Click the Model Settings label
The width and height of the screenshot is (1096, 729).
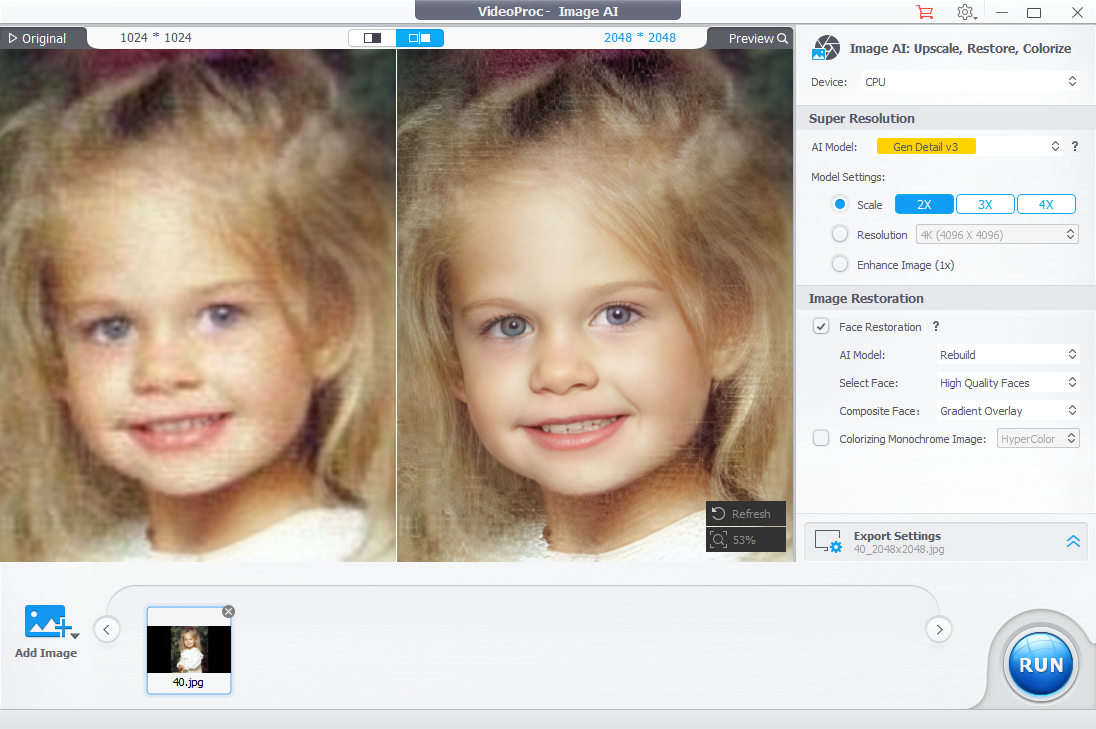[x=848, y=177]
